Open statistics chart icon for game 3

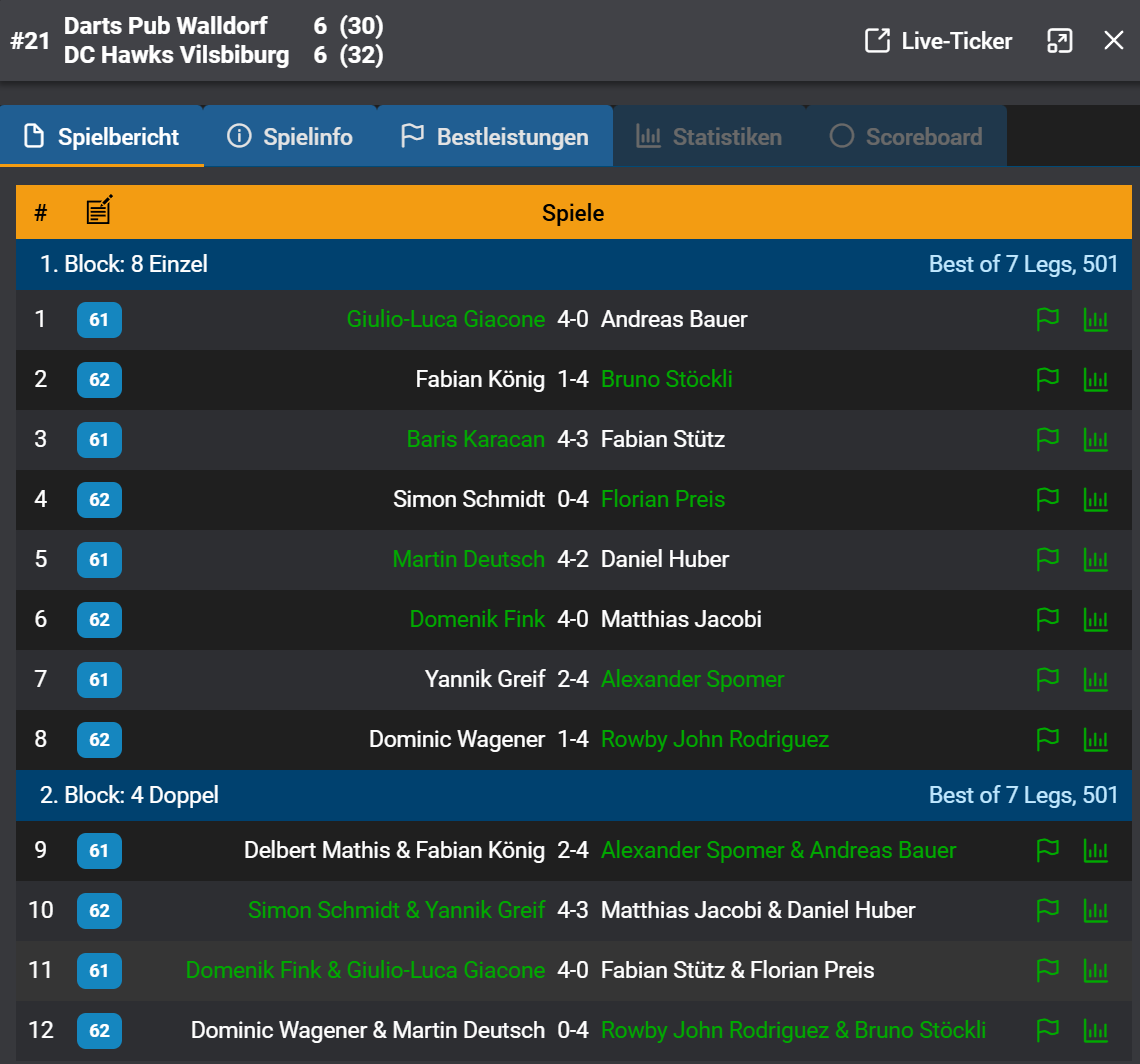point(1096,440)
